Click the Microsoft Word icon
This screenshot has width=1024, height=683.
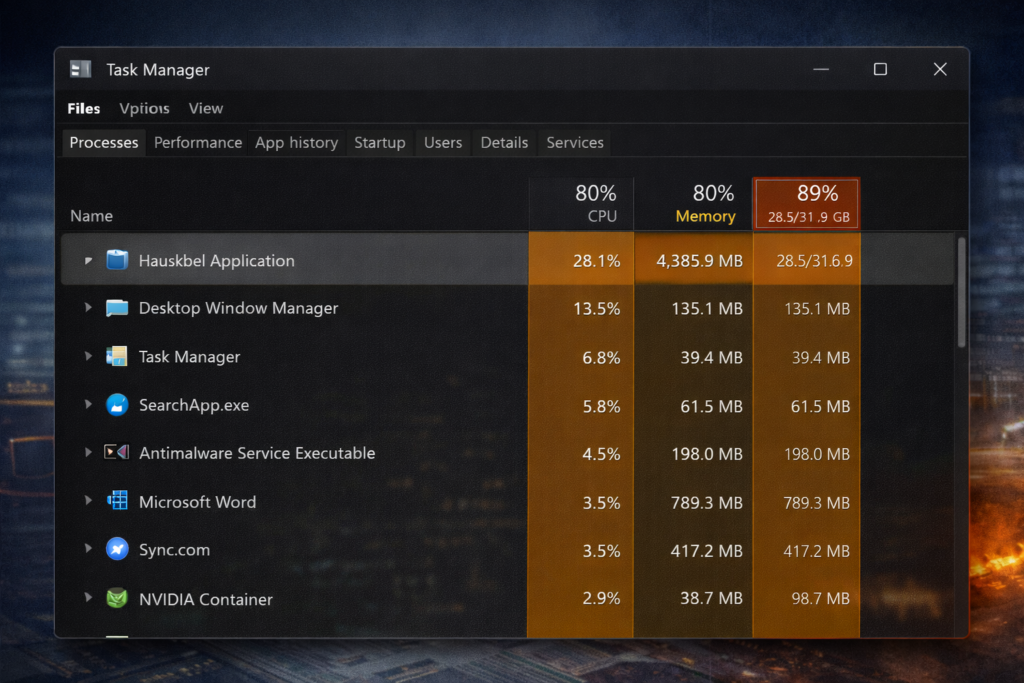118,502
